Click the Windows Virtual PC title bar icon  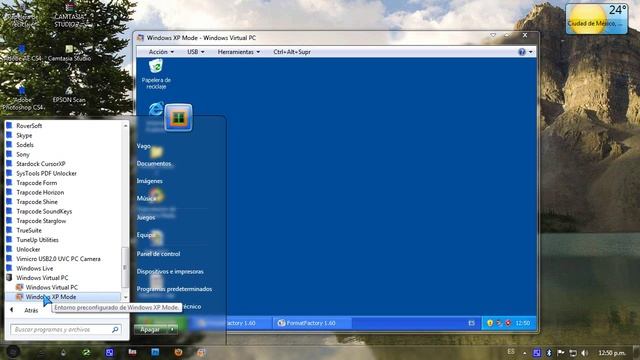(140, 38)
